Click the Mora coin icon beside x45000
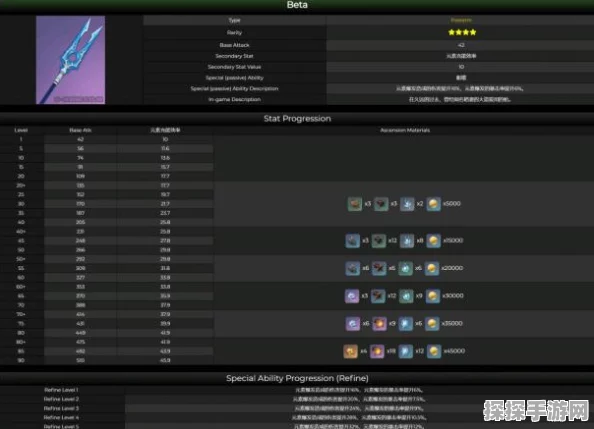594x429 pixels. point(434,351)
